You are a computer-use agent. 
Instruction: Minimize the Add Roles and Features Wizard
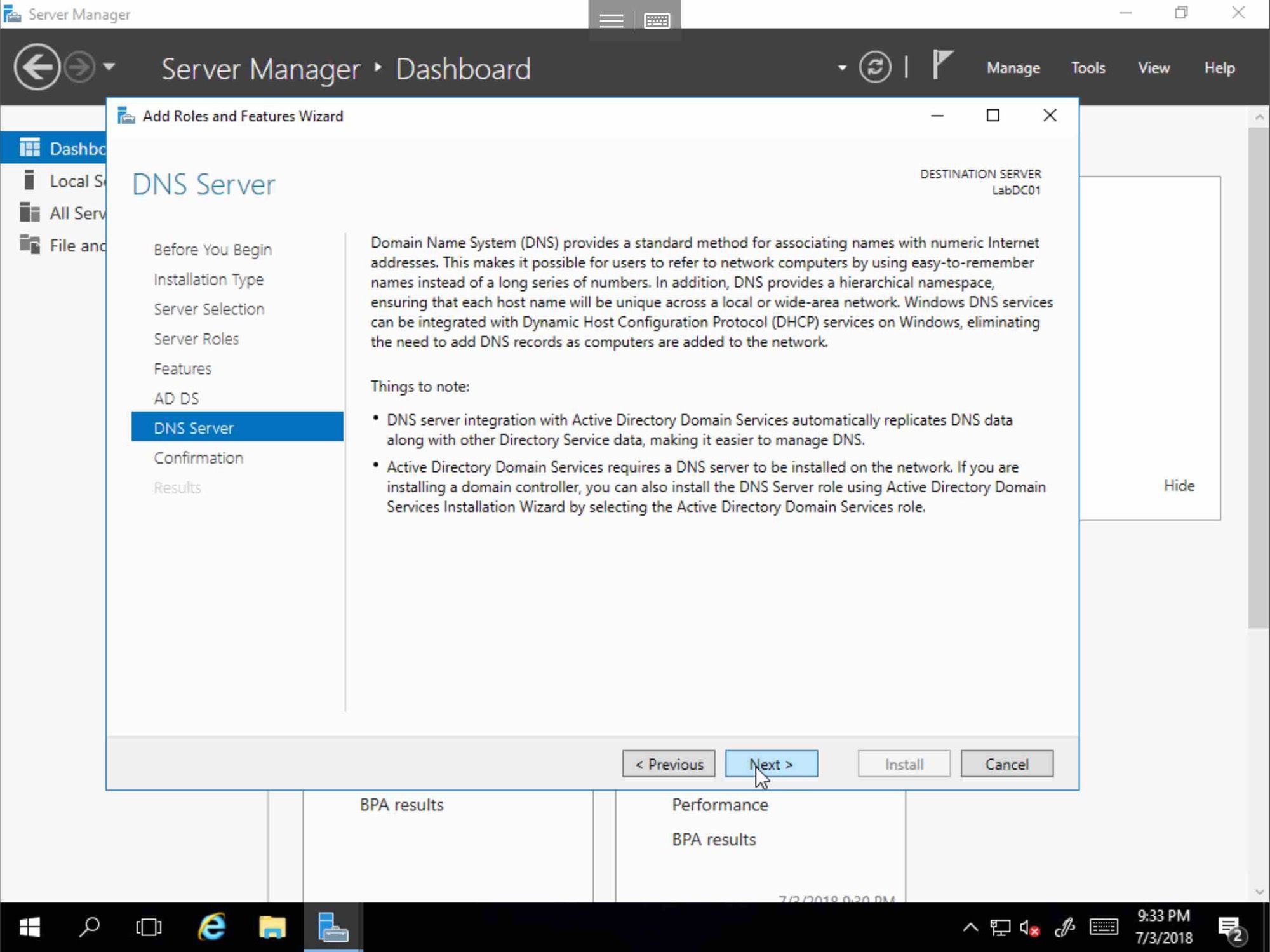937,116
